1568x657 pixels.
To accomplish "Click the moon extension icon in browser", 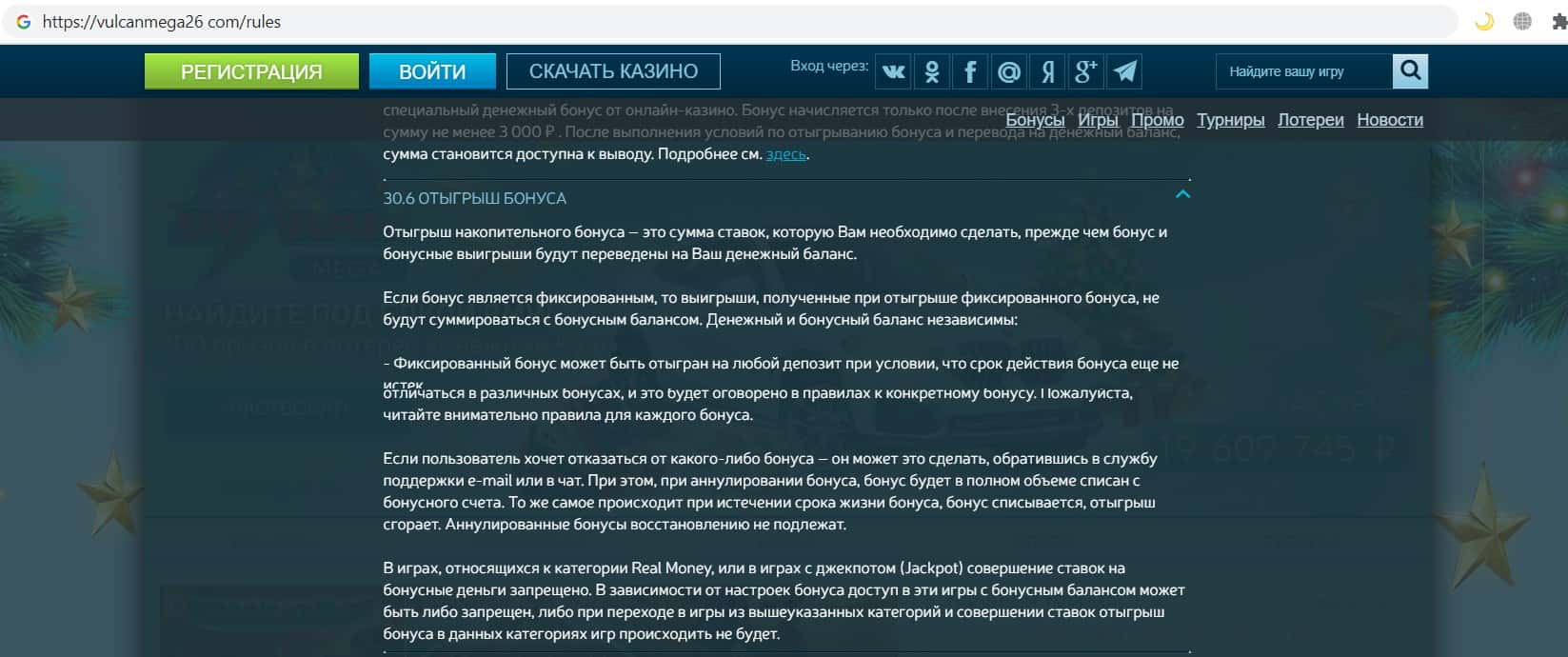I will pos(1483,21).
